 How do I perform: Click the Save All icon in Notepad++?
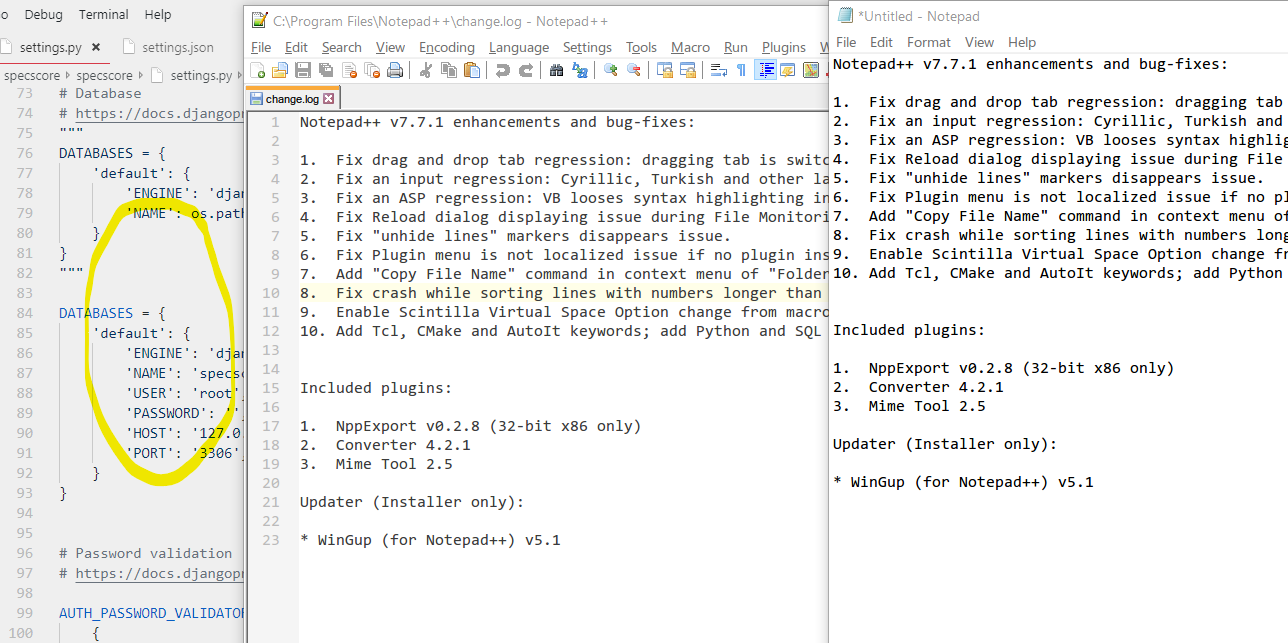[325, 70]
